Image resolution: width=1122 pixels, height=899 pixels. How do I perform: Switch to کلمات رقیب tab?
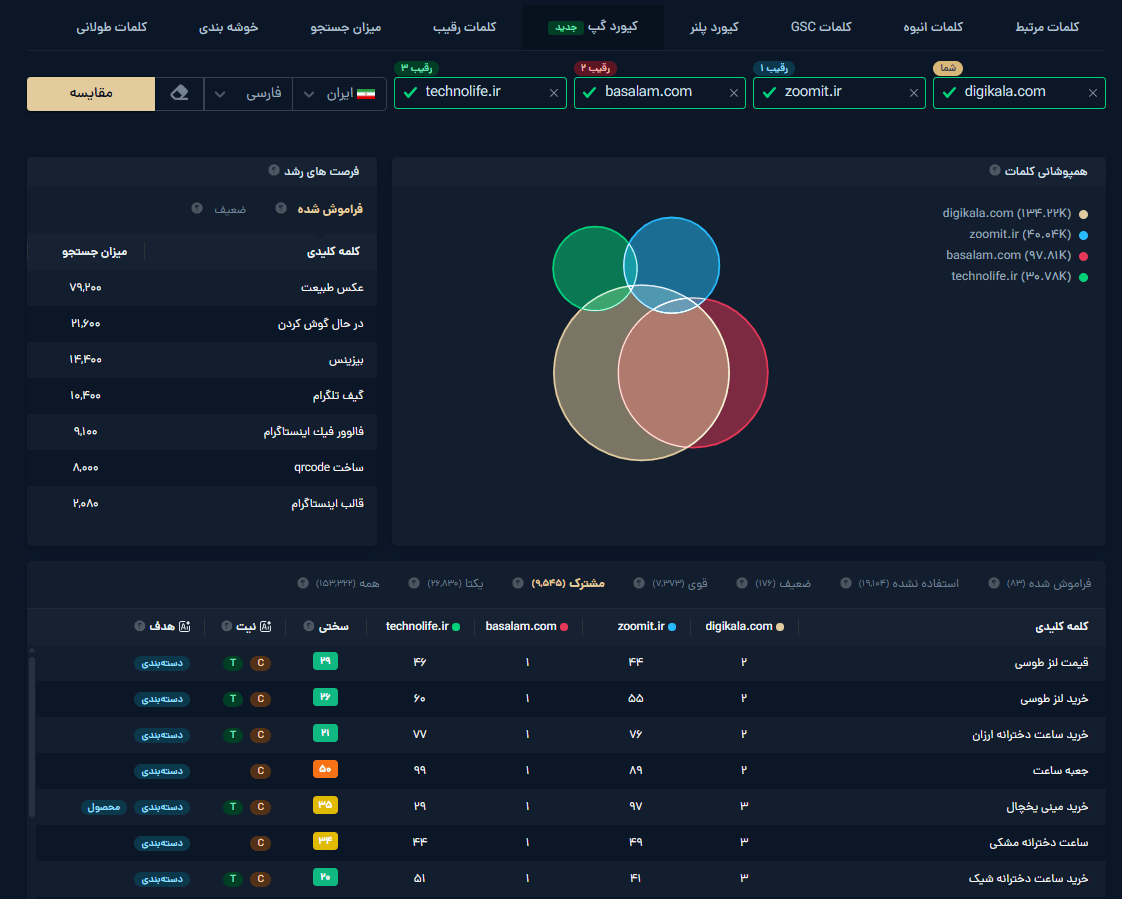pos(464,26)
